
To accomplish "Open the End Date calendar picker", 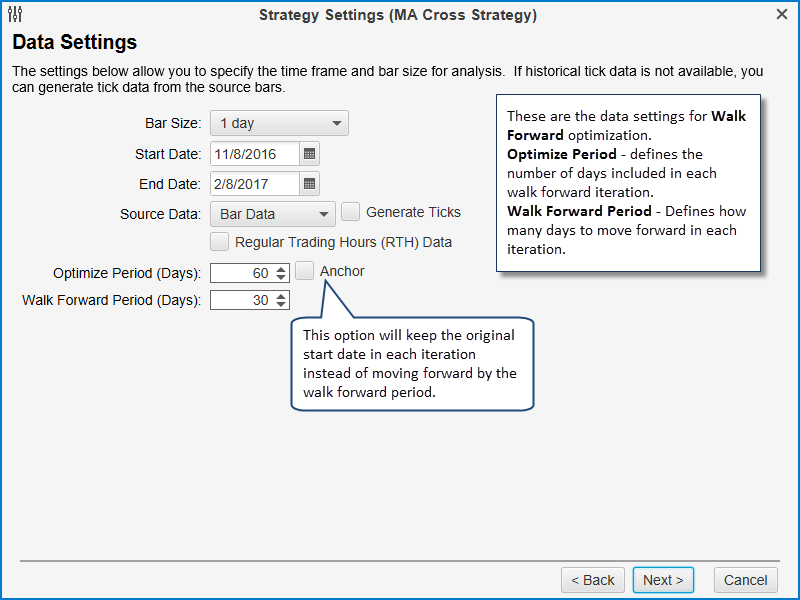I will pos(310,184).
